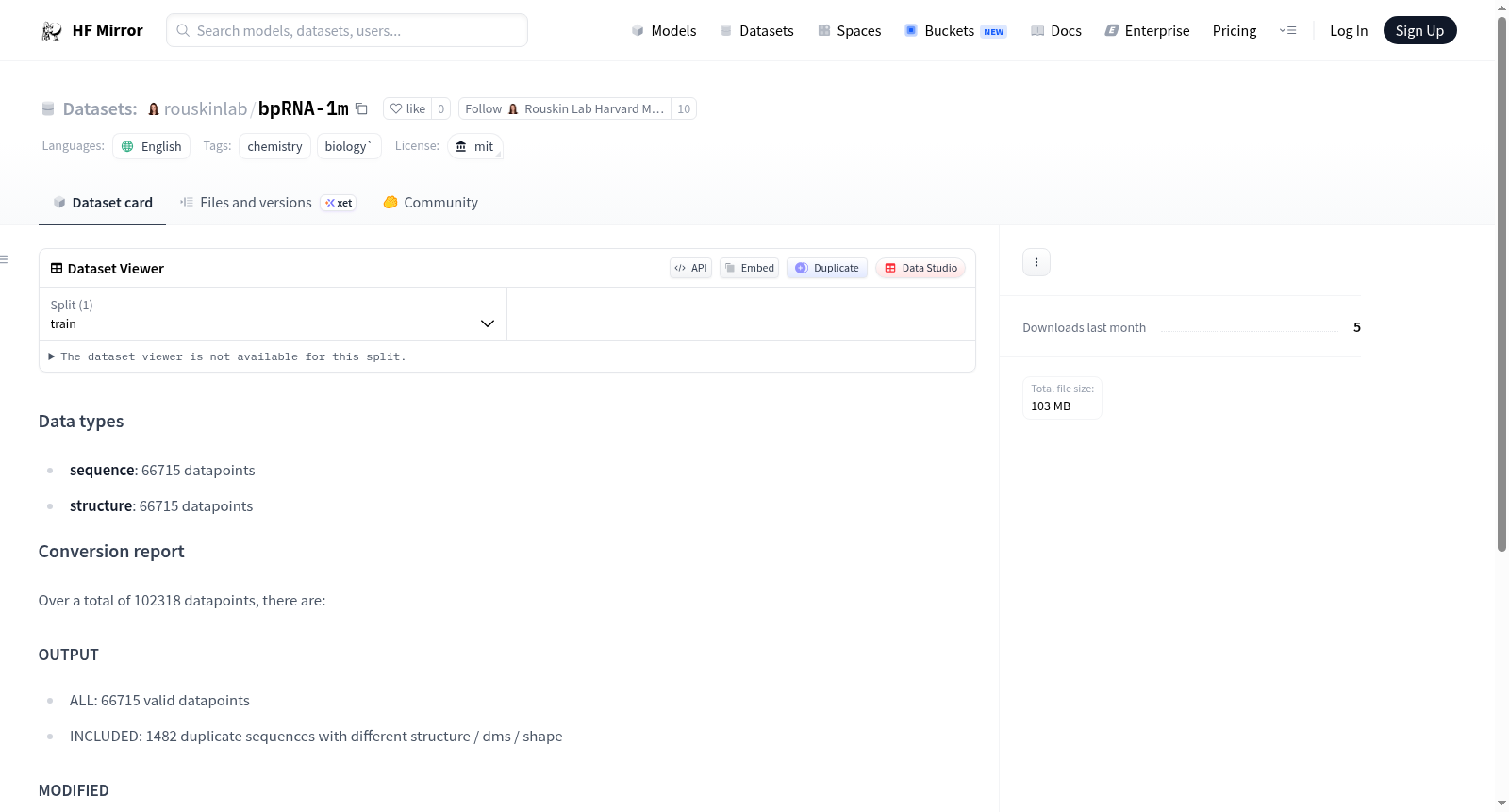Click the Downloads last month value 5
The height and width of the screenshot is (812, 1509).
click(x=1357, y=327)
